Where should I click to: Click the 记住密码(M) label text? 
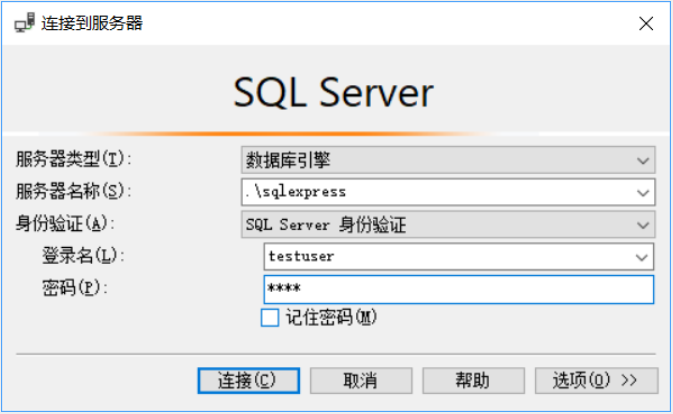tap(331, 318)
